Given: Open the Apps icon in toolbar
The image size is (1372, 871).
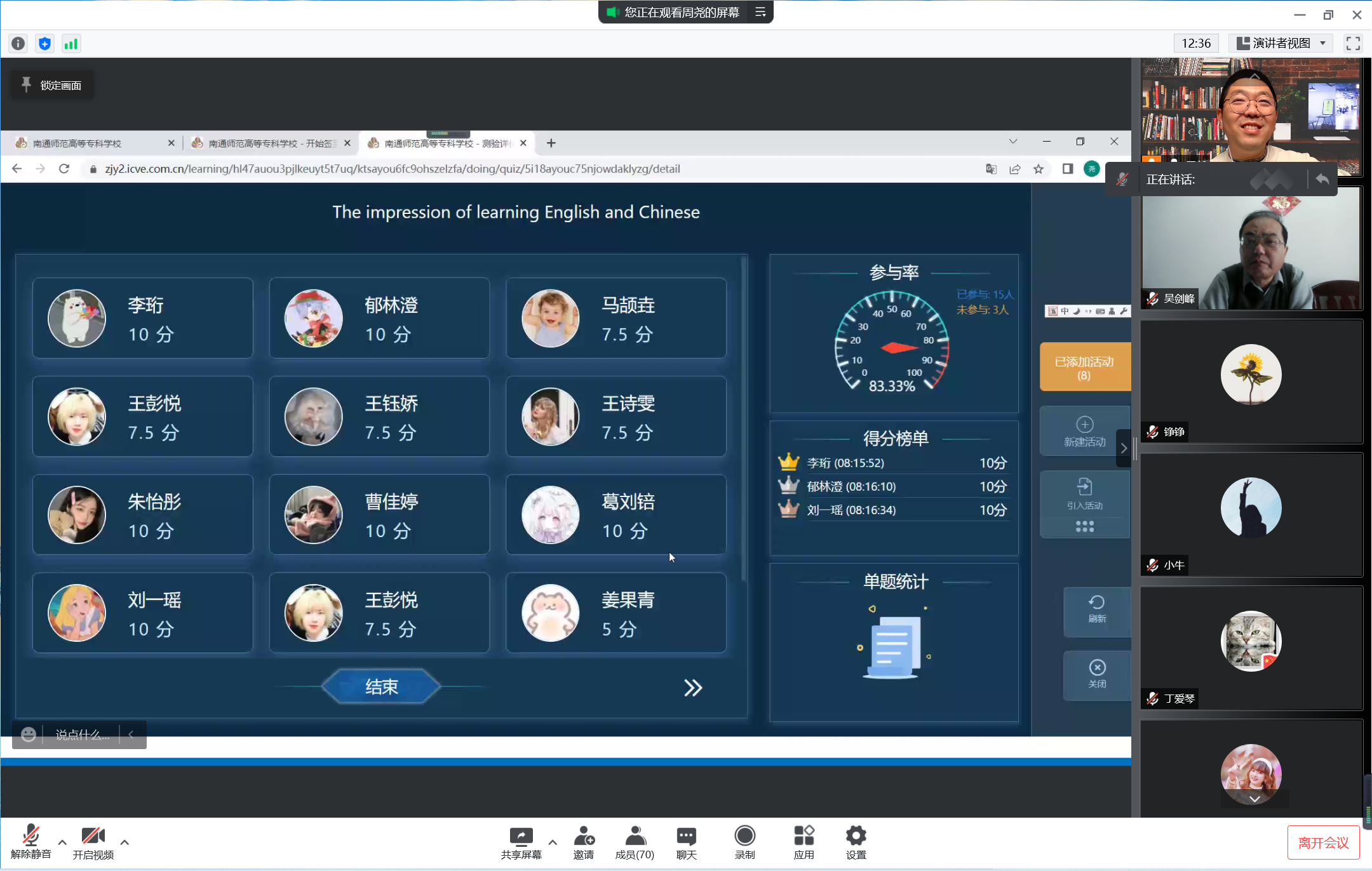Looking at the screenshot, I should click(804, 837).
